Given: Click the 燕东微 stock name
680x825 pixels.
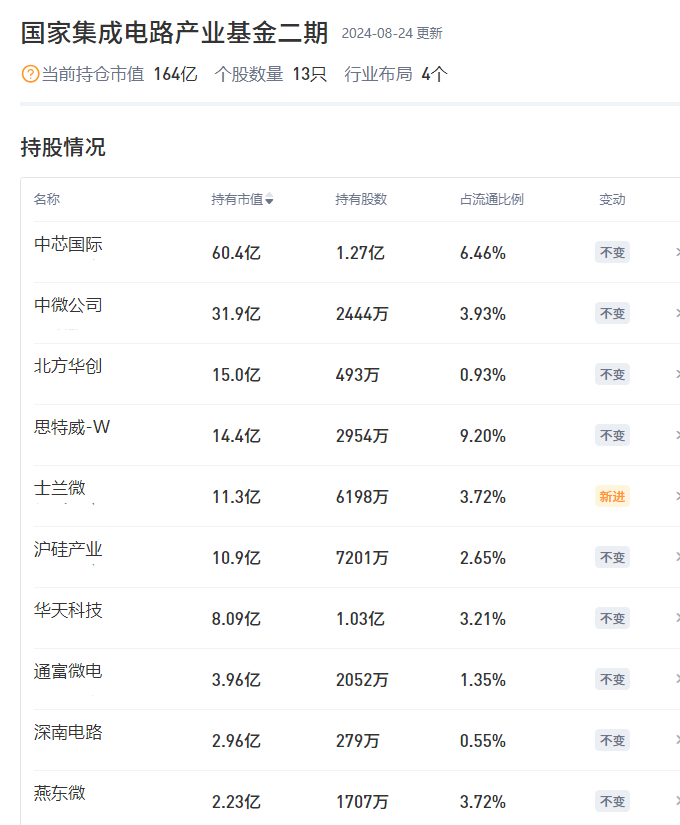Looking at the screenshot, I should (60, 793).
